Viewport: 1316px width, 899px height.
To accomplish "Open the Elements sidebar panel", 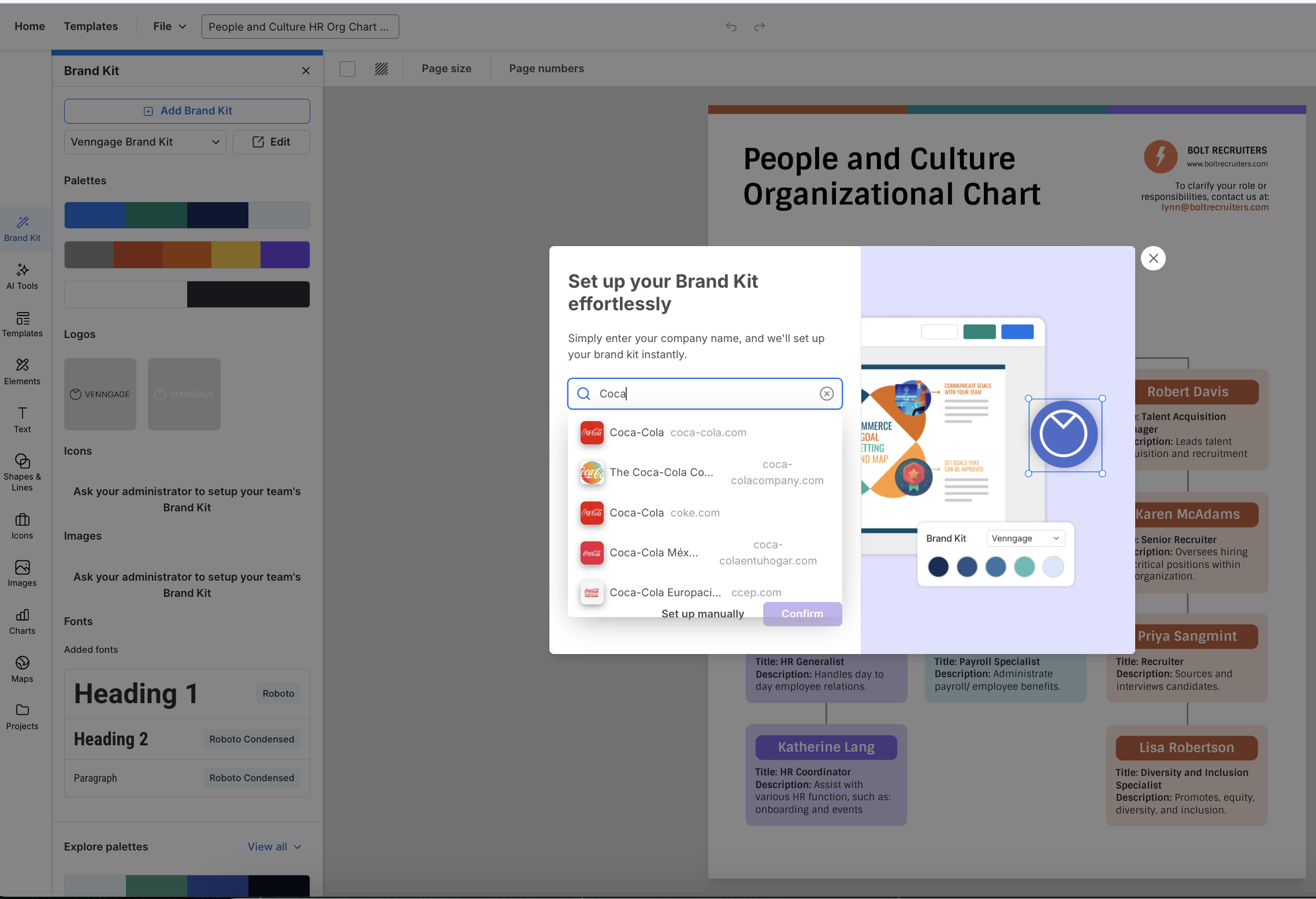I will (x=22, y=372).
